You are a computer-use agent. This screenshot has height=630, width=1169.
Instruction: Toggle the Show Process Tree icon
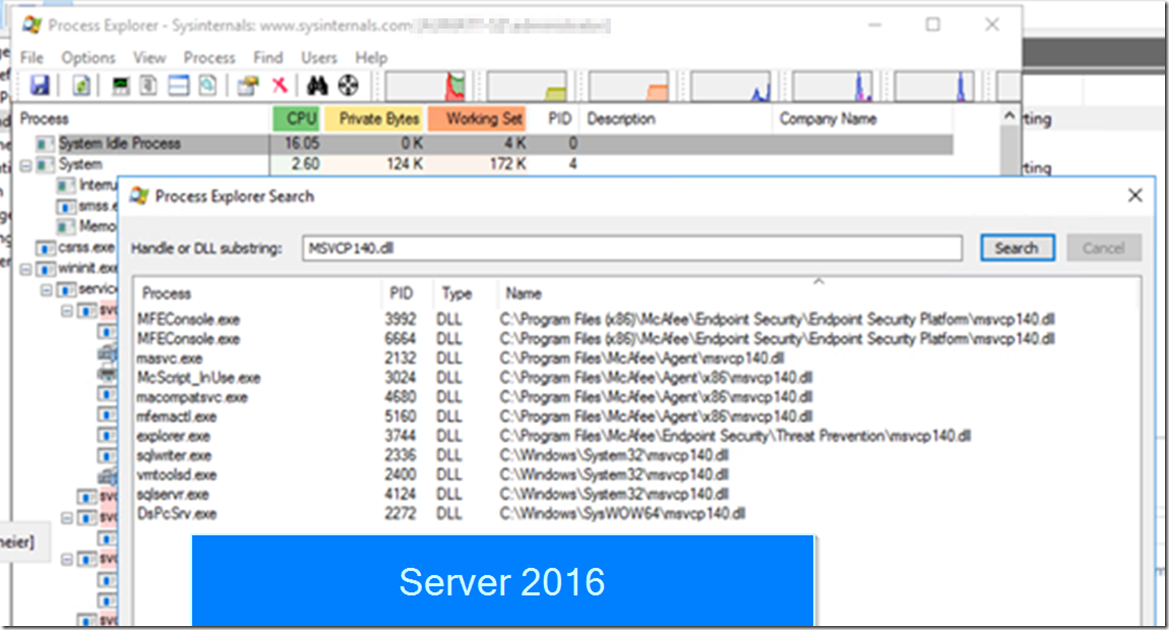(x=149, y=86)
